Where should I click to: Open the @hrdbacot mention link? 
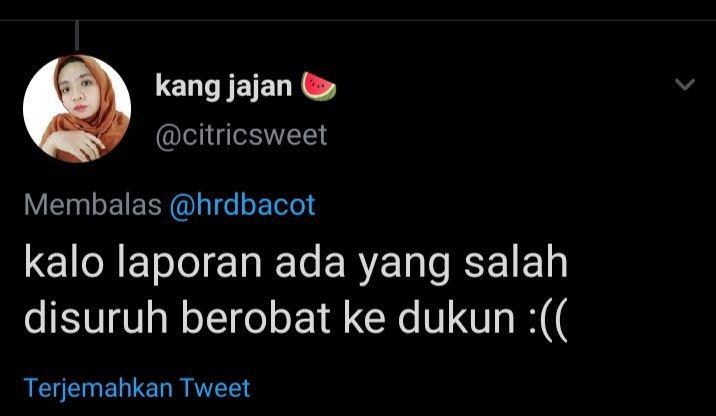[242, 205]
